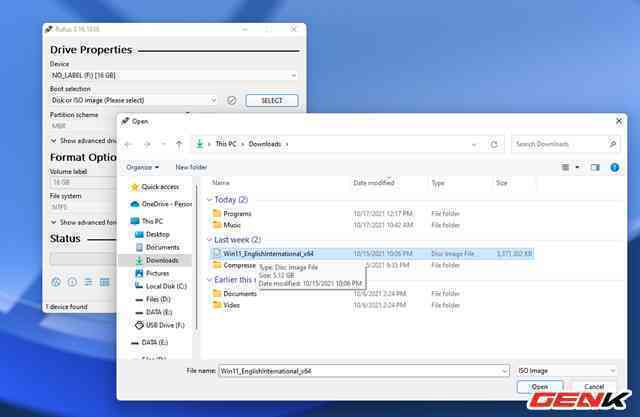The height and width of the screenshot is (417, 640).
Task: Open address bar history dropdown
Action: (474, 144)
